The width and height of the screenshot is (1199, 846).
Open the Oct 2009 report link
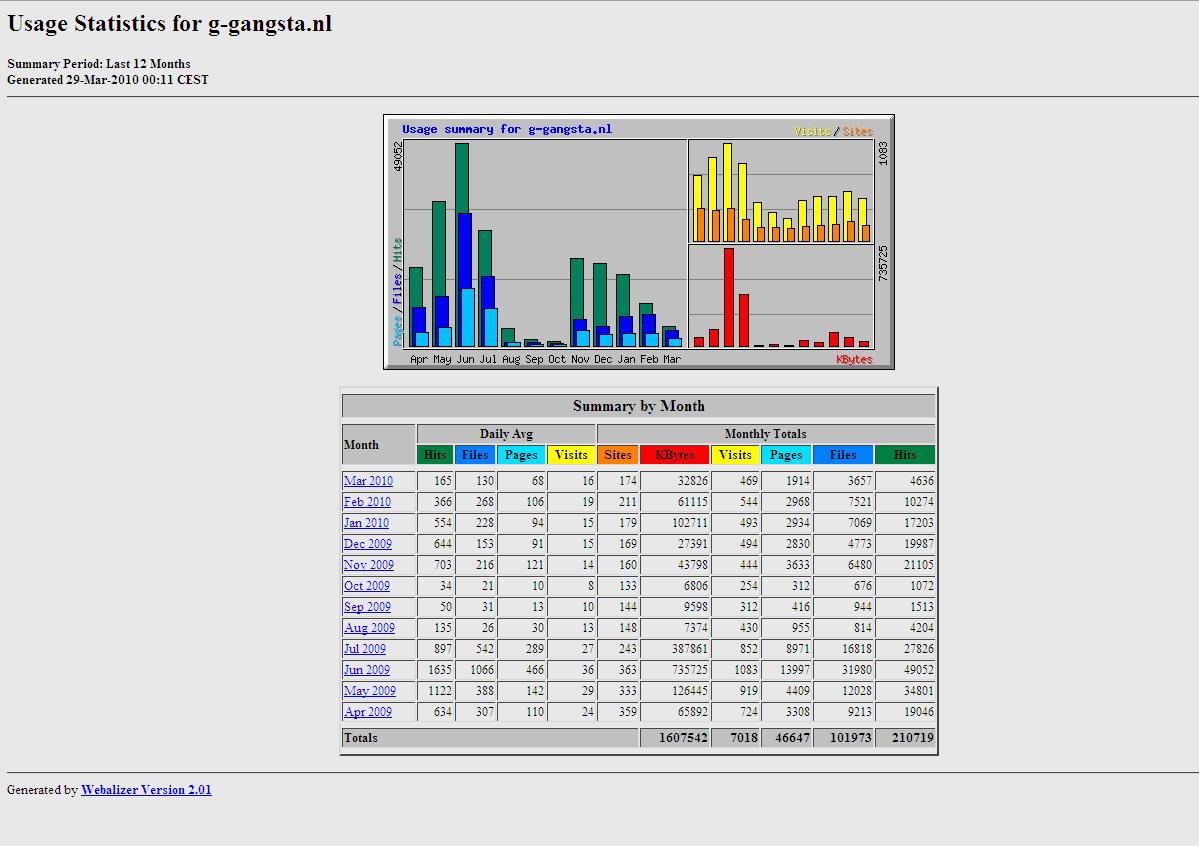tap(366, 586)
